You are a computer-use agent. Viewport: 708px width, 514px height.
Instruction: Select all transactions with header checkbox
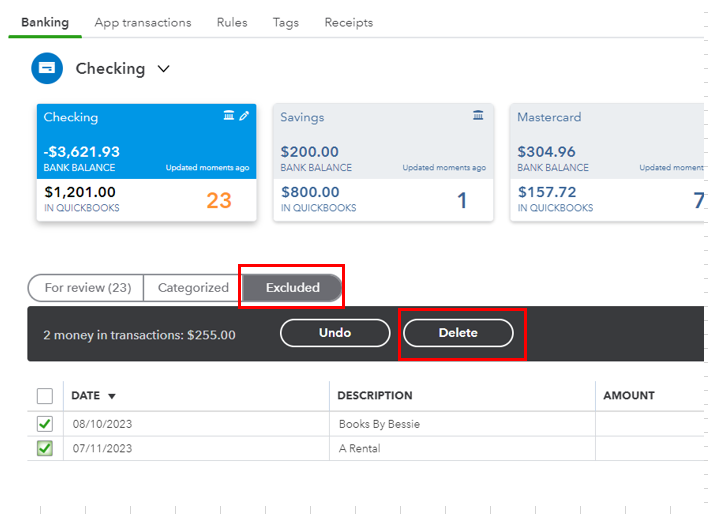[x=45, y=396]
